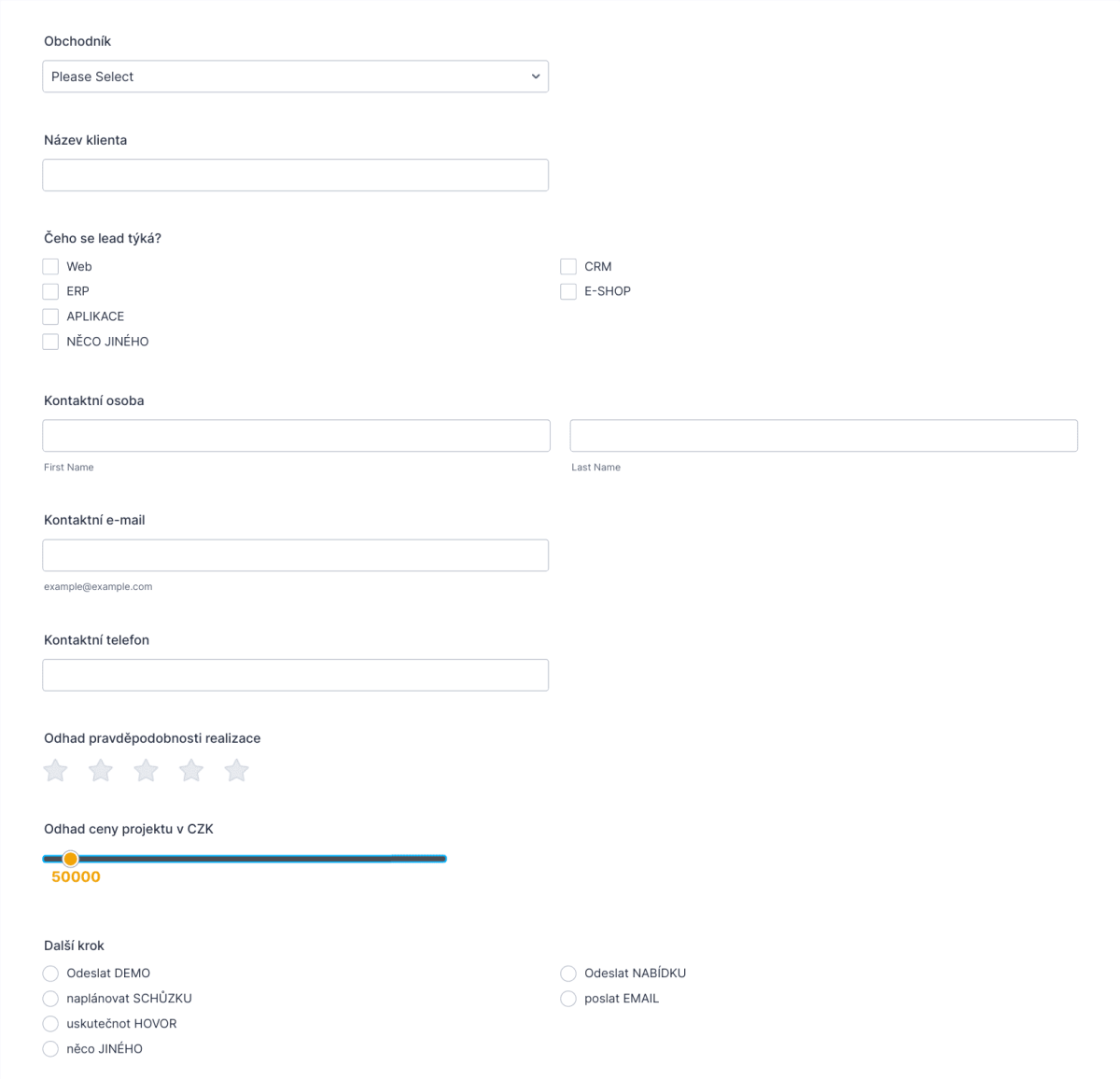Click inside the Název klienta field
Screen dimensions: 1120x1079
295,175
